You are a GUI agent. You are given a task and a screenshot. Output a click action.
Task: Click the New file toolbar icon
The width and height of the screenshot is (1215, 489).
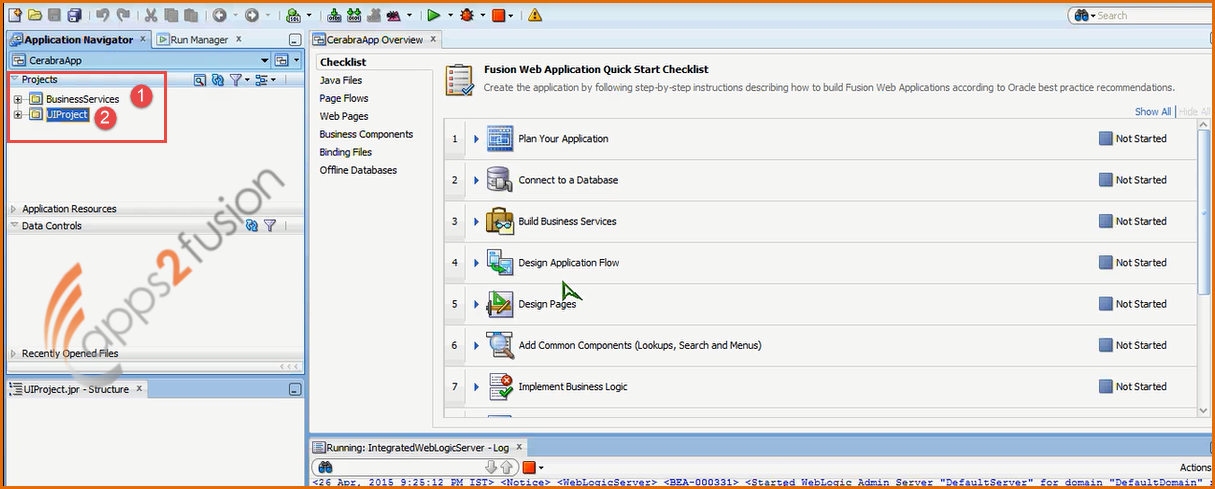pyautogui.click(x=16, y=15)
